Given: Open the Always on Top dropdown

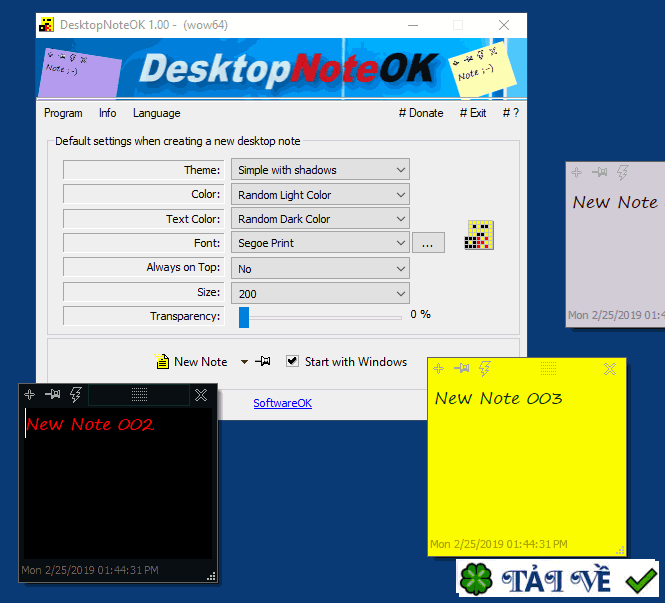Looking at the screenshot, I should 320,268.
